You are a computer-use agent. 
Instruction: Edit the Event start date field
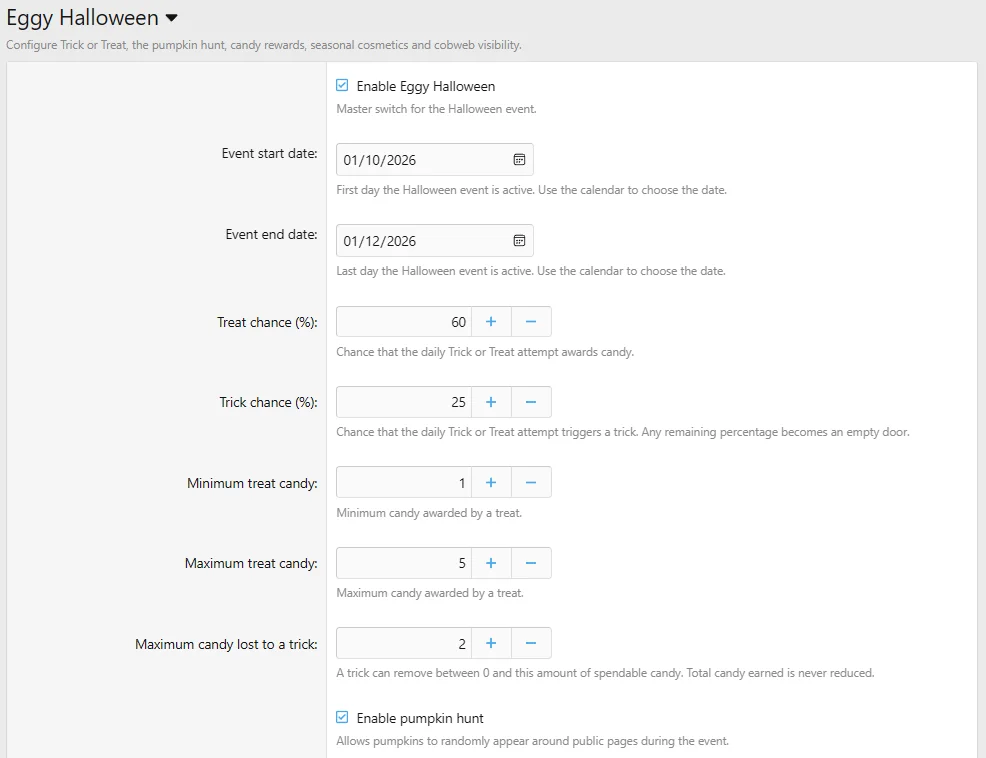pos(435,160)
